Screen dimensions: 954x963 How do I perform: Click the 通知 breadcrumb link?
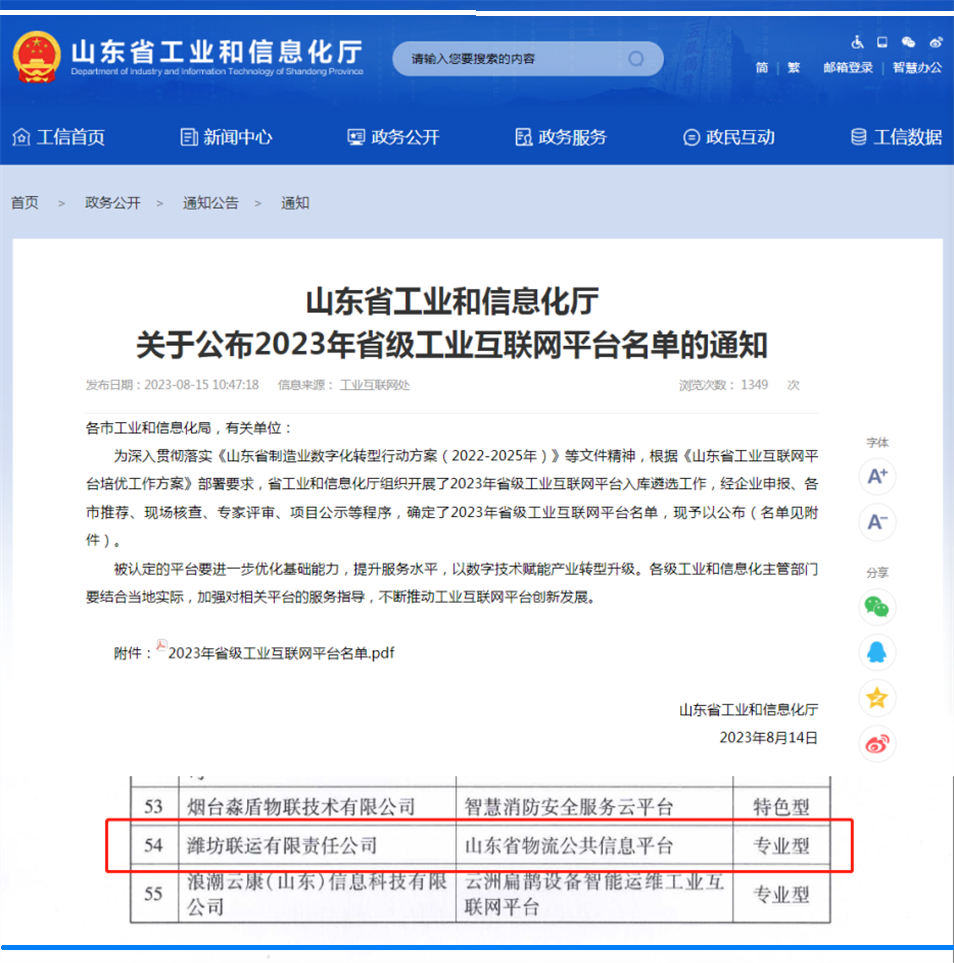(295, 203)
